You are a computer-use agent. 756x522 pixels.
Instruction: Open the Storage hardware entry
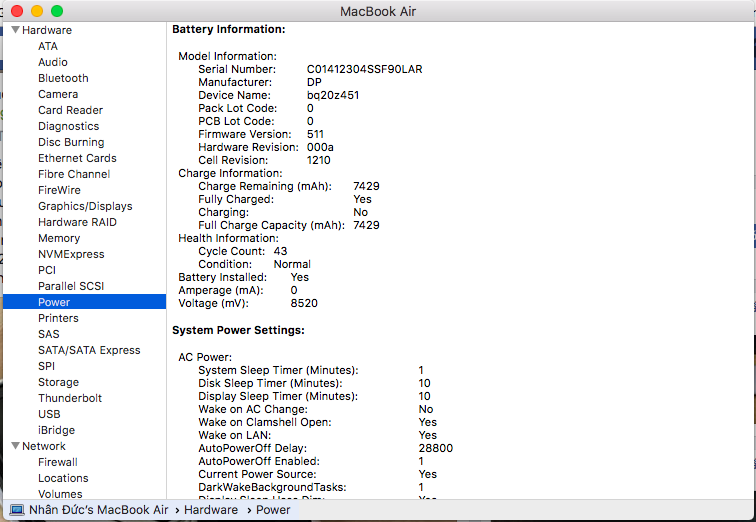click(58, 382)
